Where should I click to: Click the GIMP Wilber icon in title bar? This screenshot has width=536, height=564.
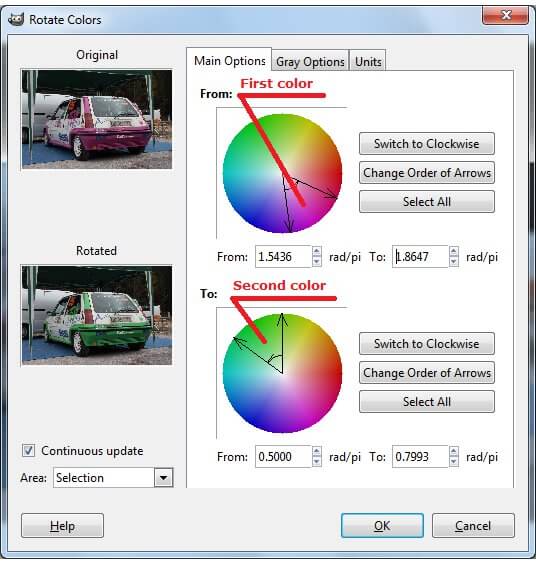point(16,19)
